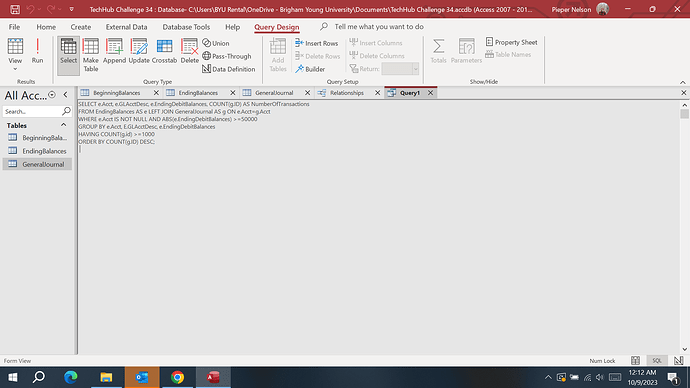Choose the Select query type

tap(69, 55)
